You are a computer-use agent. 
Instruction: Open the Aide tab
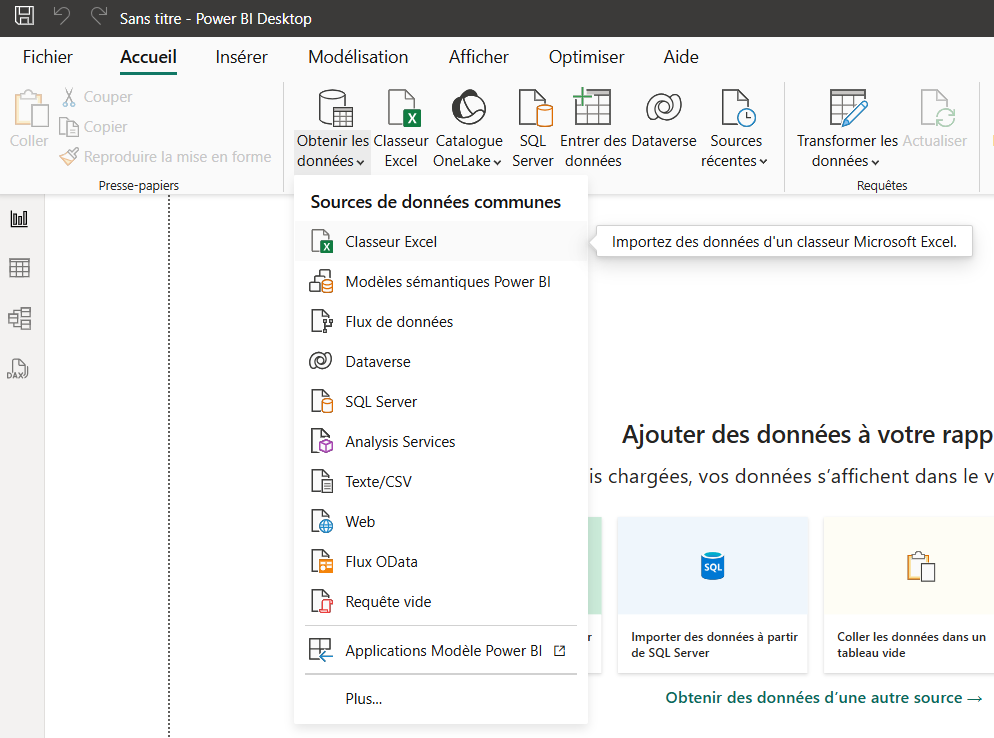(681, 57)
